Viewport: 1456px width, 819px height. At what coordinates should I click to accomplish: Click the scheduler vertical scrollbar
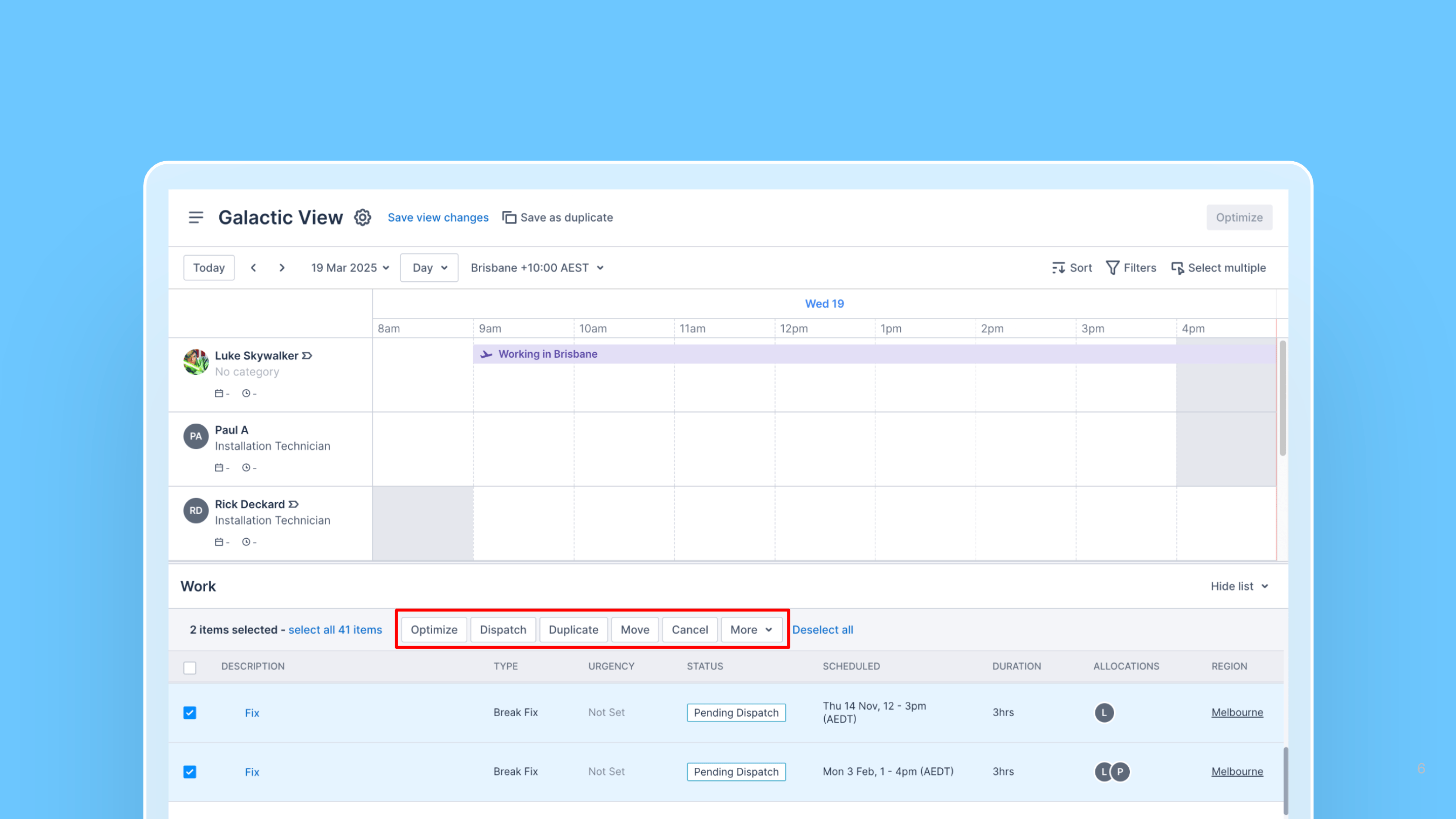click(x=1282, y=398)
